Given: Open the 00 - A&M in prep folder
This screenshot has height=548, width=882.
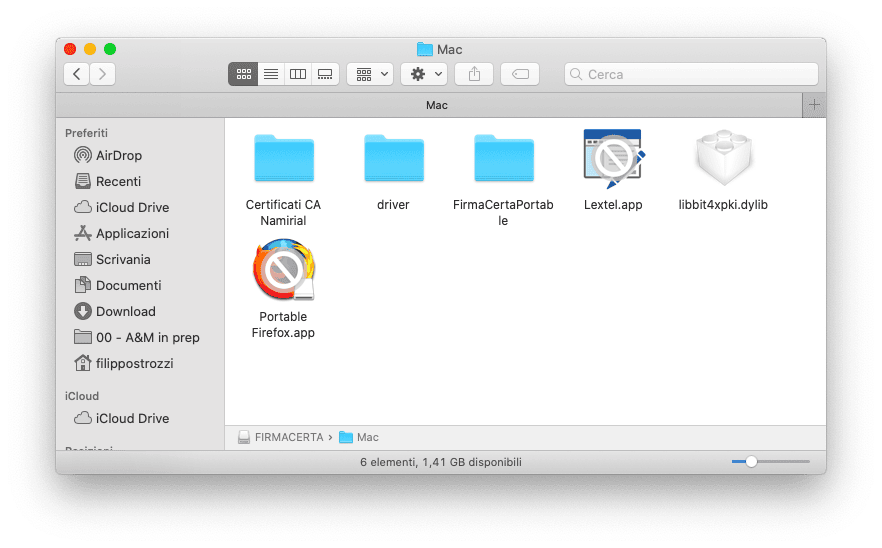Looking at the screenshot, I should point(137,337).
